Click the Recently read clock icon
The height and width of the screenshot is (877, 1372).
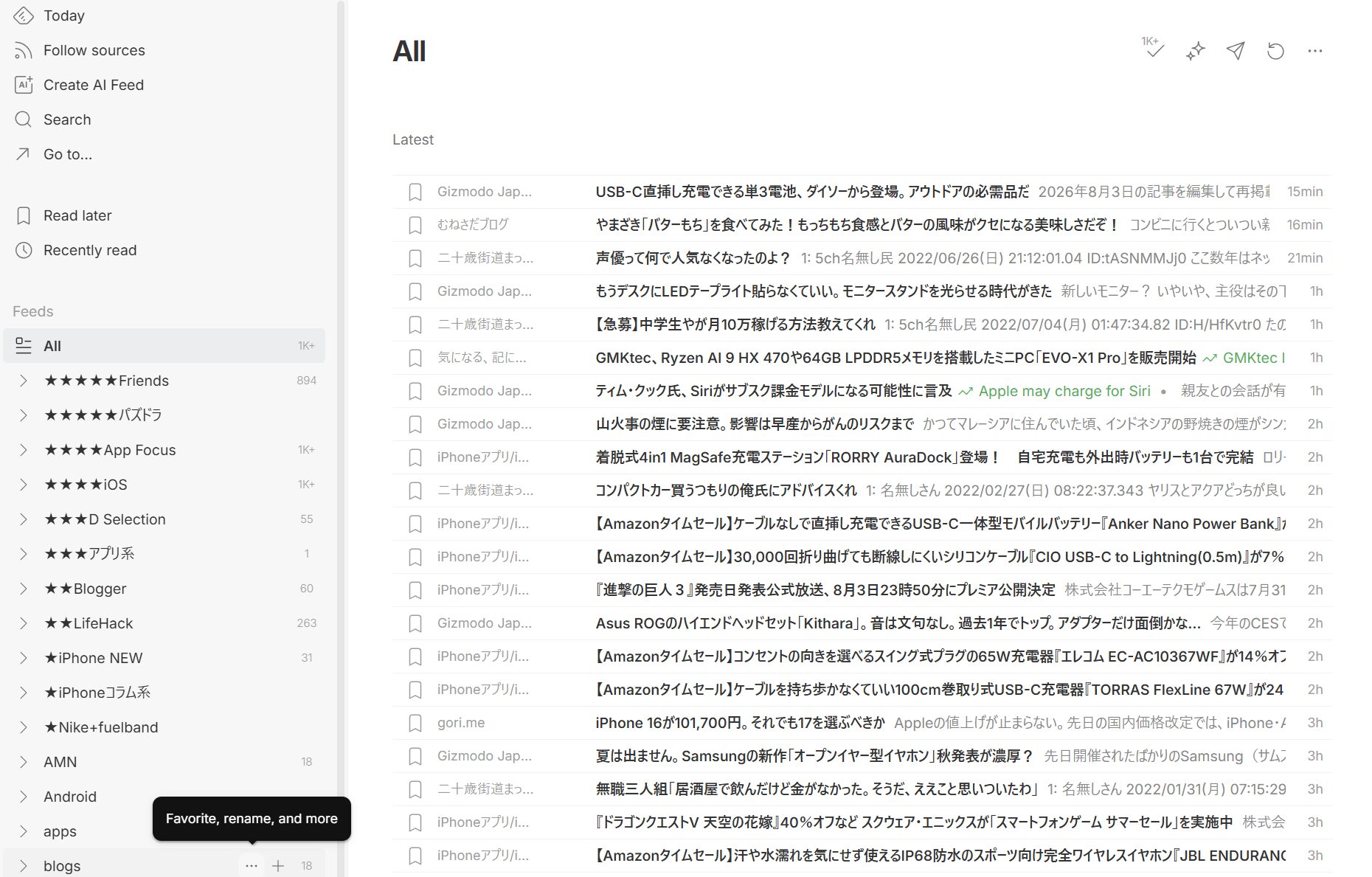[24, 250]
